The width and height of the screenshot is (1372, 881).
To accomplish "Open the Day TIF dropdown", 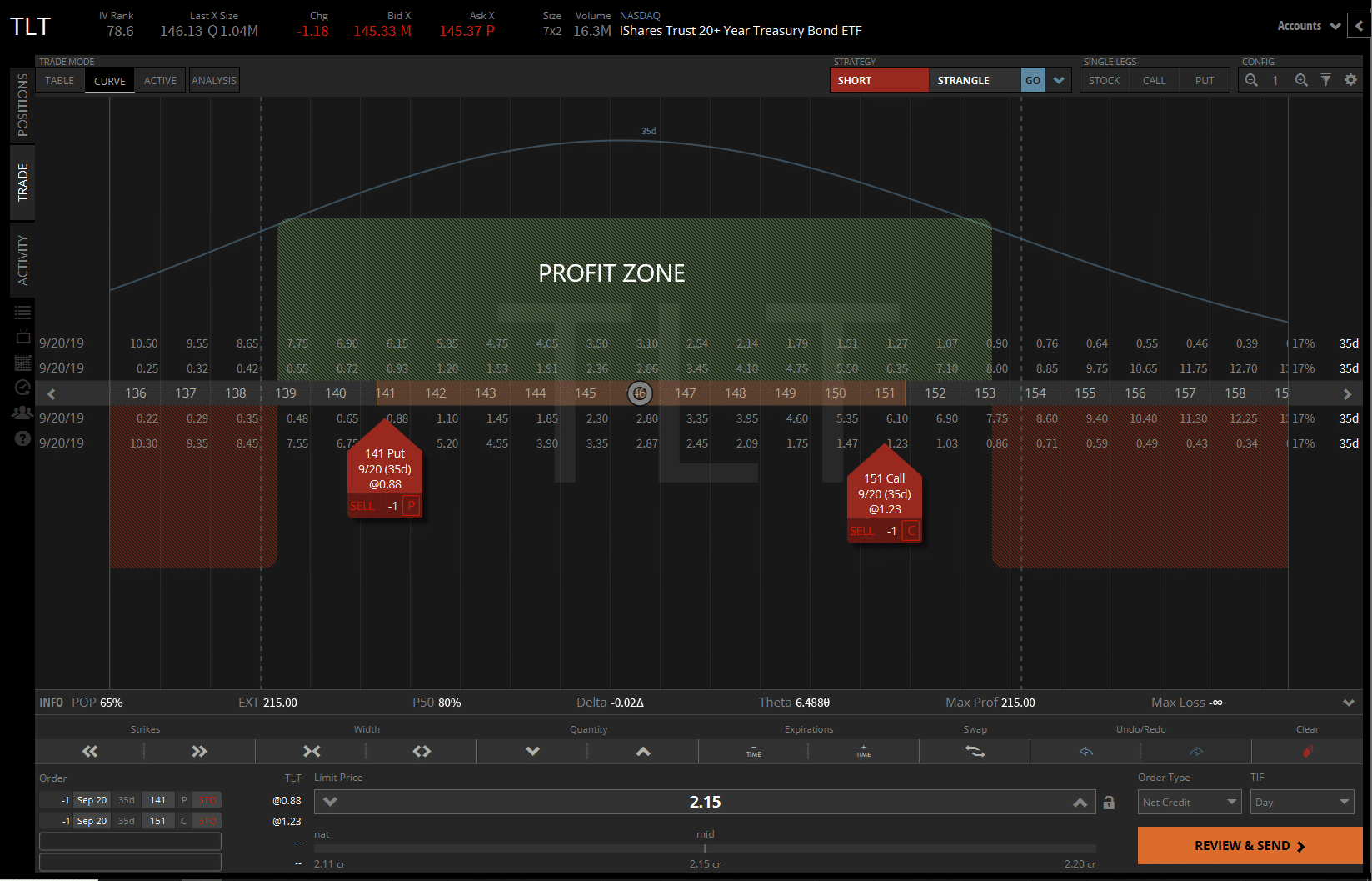I will pos(1301,802).
